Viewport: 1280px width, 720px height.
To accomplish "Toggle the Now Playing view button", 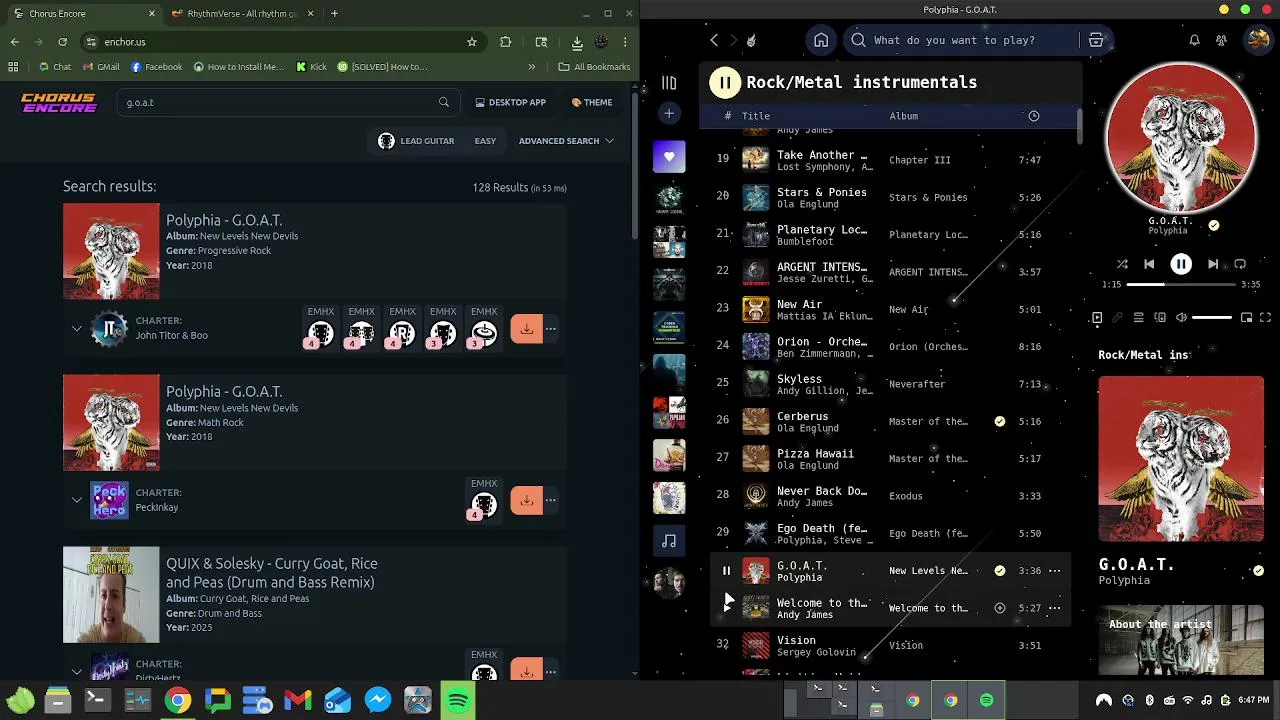I will click(1097, 318).
